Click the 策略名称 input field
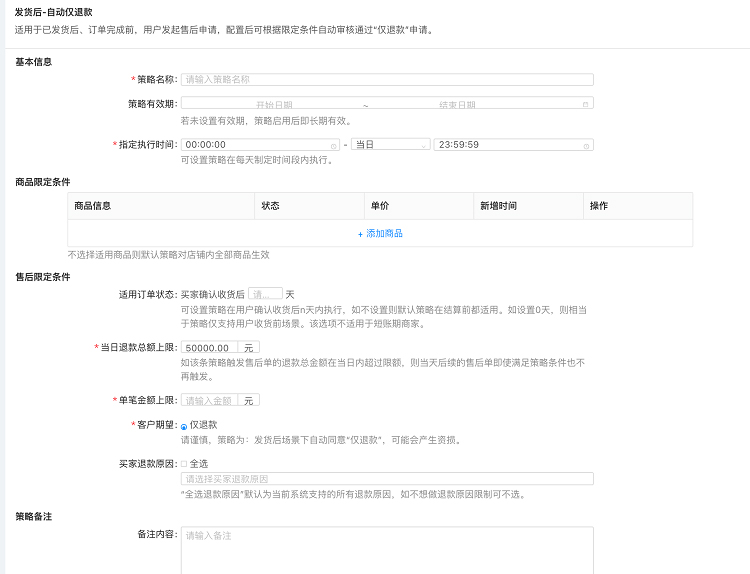The image size is (750, 574). click(387, 79)
